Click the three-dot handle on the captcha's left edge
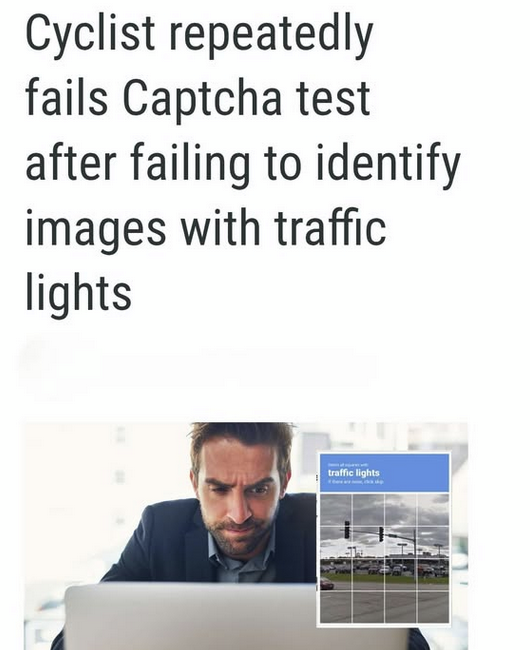 317,478
